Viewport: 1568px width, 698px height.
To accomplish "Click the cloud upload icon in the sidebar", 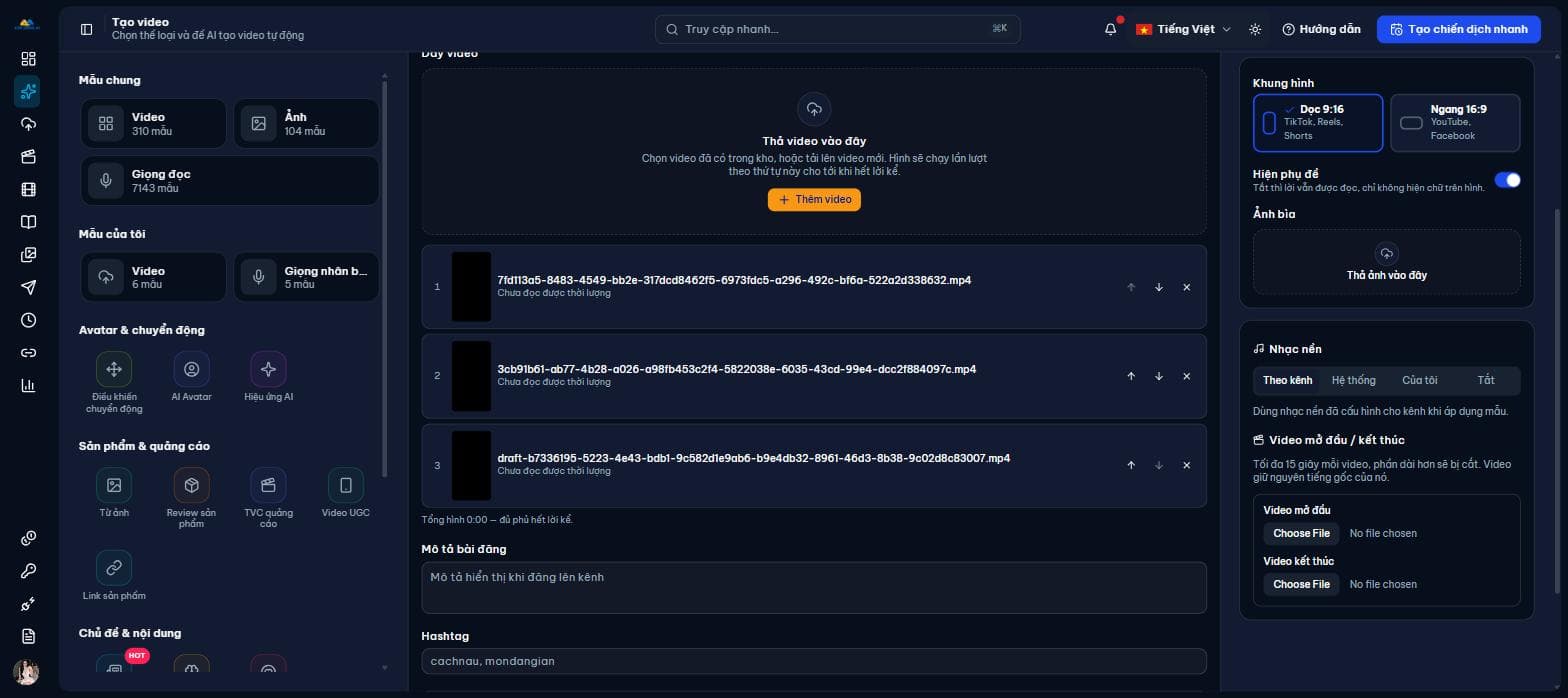I will 28,124.
